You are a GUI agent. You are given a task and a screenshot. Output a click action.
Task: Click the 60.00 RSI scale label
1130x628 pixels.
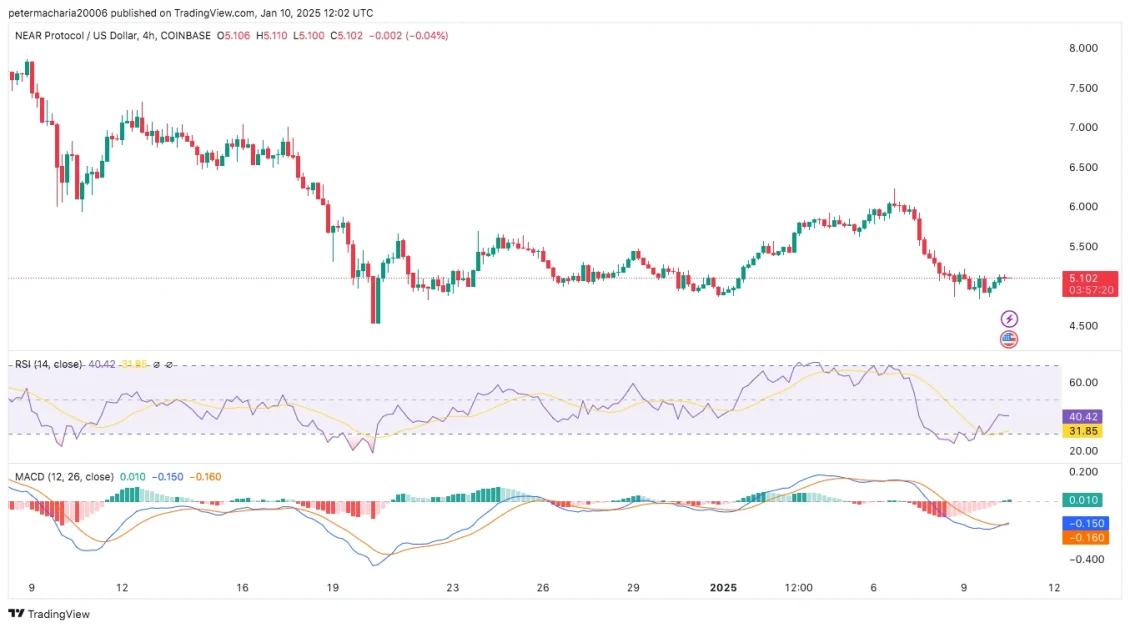(x=1083, y=382)
